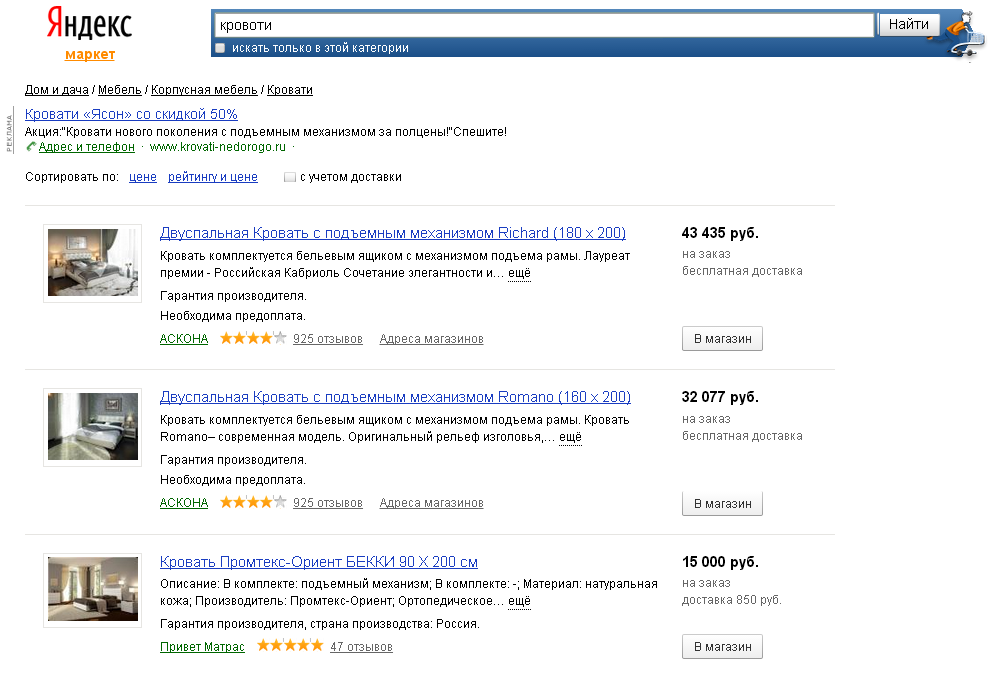Expand 'ещё' in the Romano bed description
The height and width of the screenshot is (674, 989).
[570, 437]
